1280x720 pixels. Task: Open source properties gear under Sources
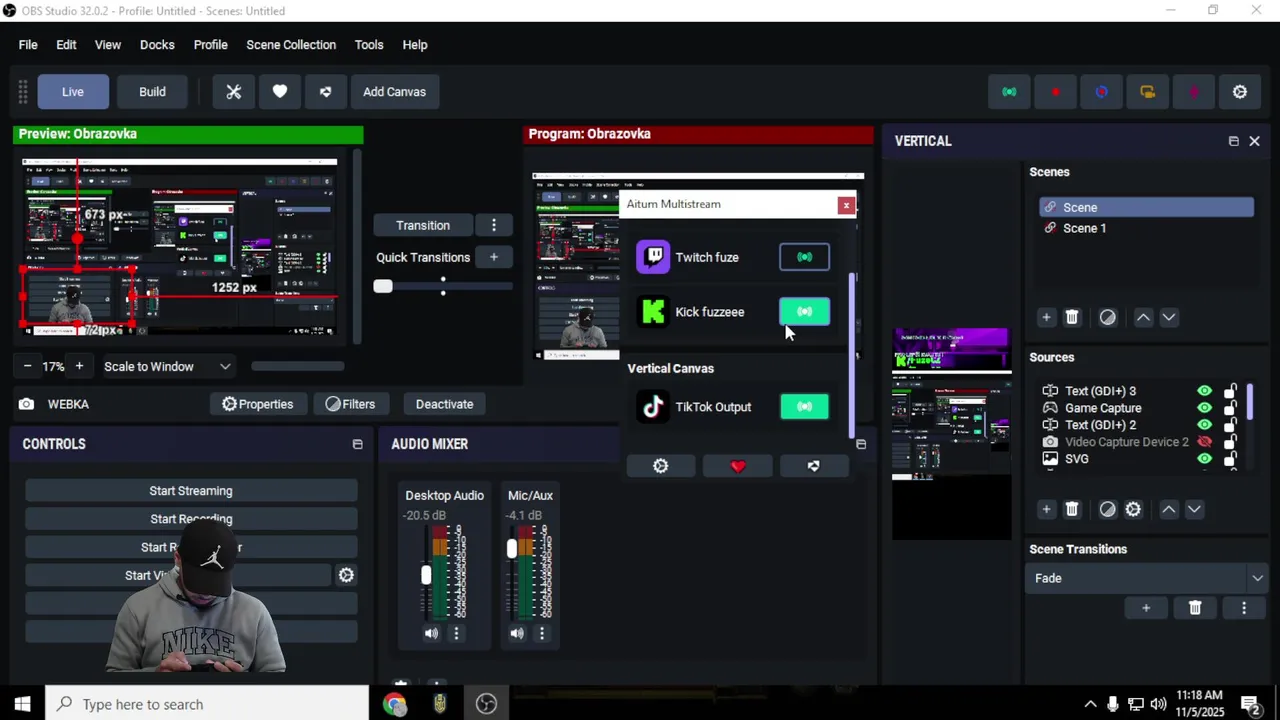1133,509
